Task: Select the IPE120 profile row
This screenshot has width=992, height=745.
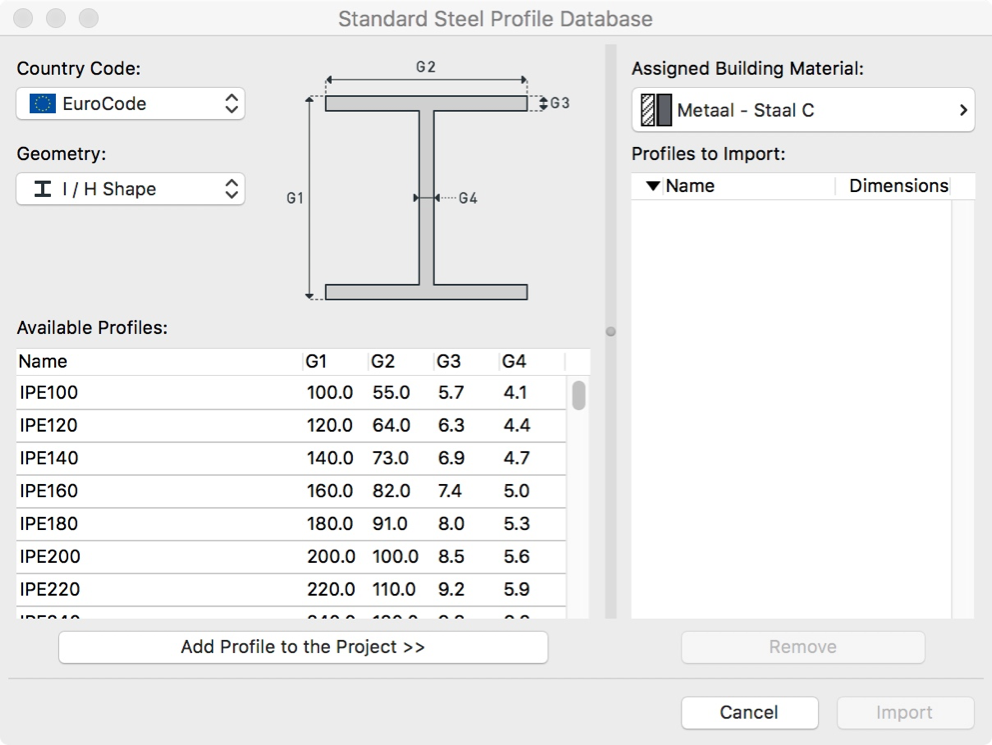Action: (x=291, y=426)
